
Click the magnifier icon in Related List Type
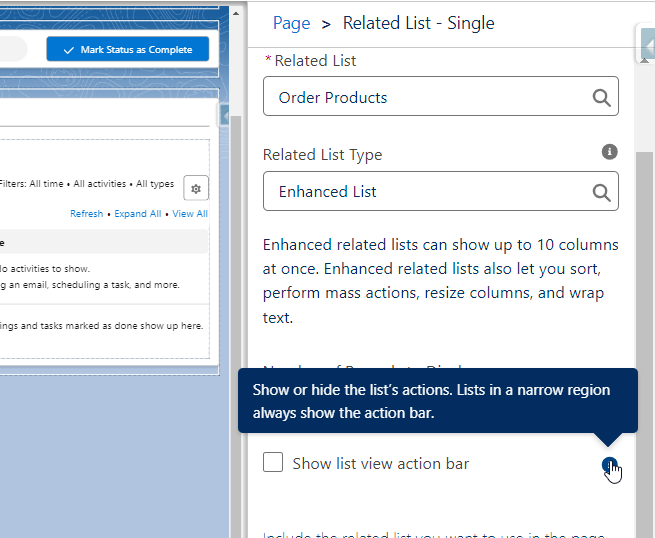pos(601,192)
